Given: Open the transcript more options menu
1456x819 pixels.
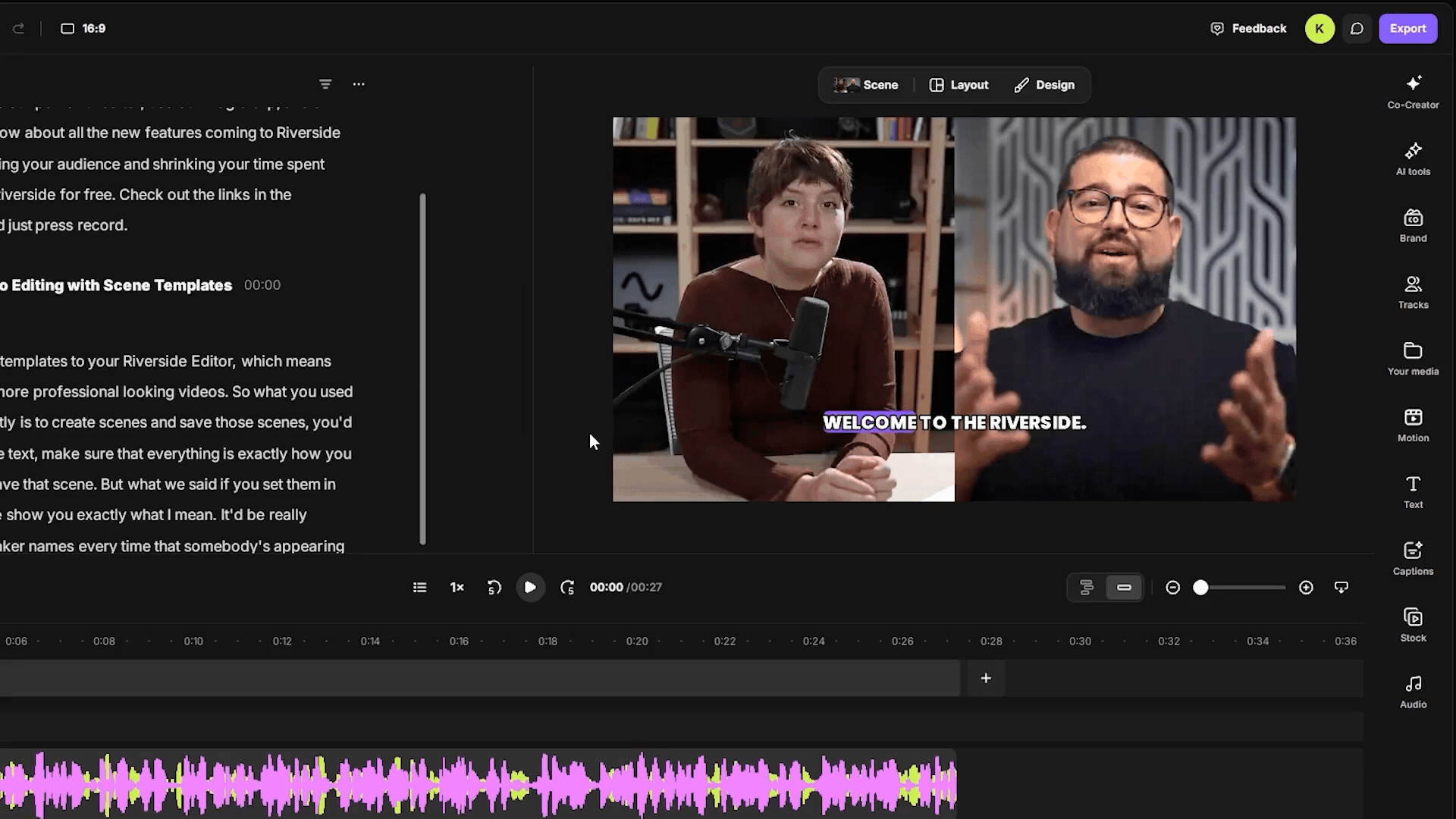Looking at the screenshot, I should coord(359,84).
